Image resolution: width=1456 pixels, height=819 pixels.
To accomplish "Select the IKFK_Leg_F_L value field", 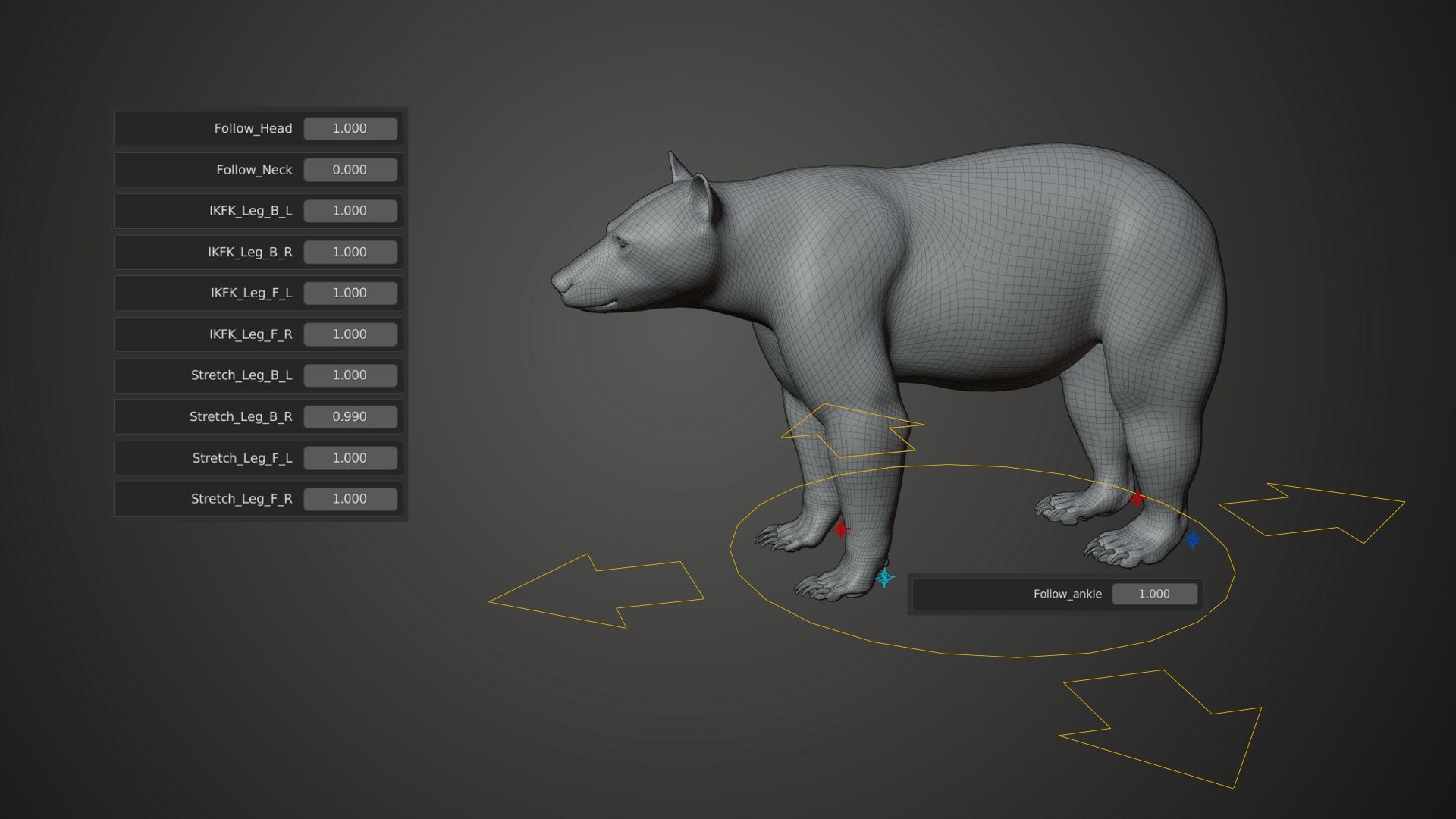I will tap(350, 293).
